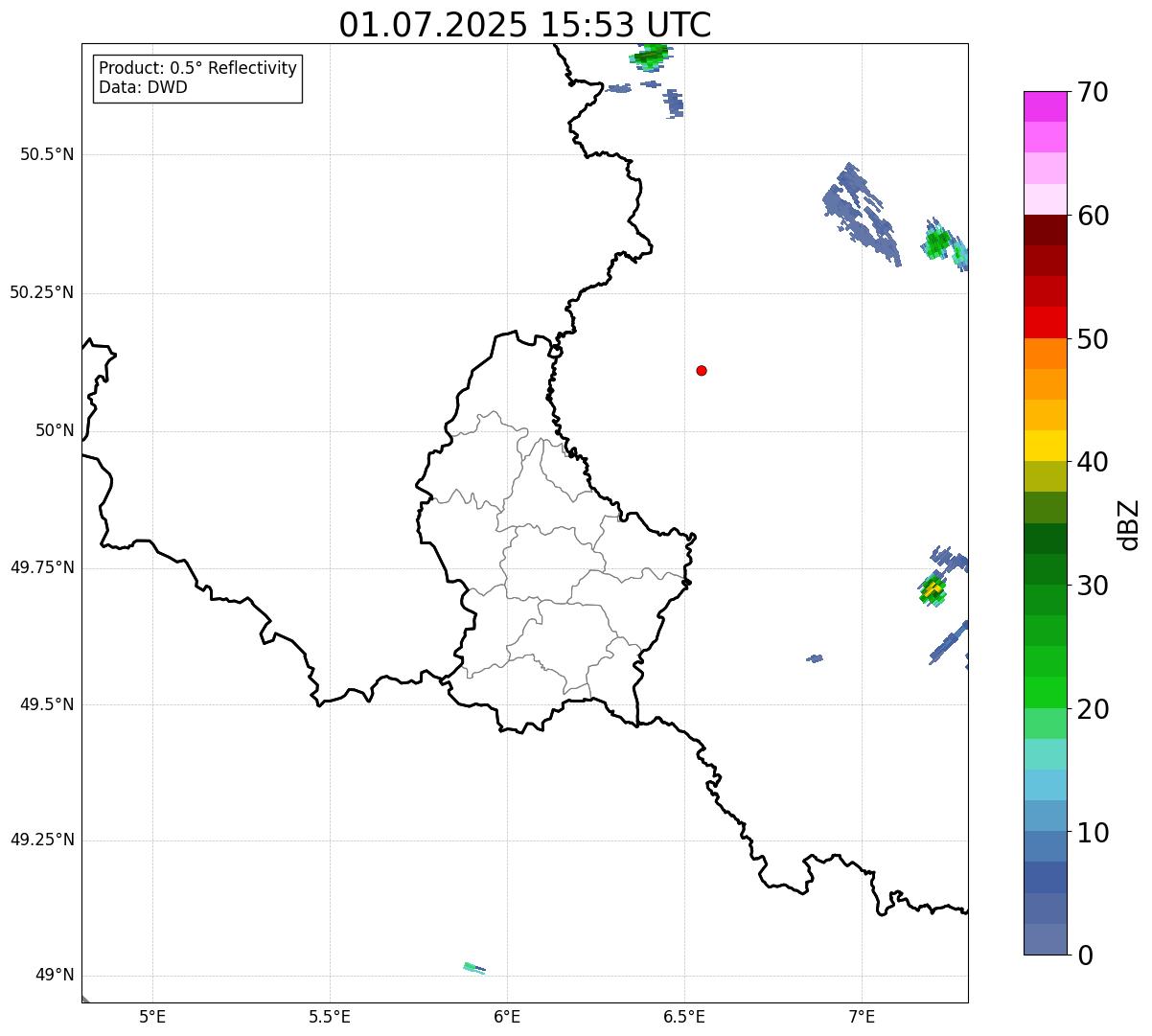Screen dimensions: 1152x1036
Task: Click the '7°E' longitude label
Action: point(862,1016)
